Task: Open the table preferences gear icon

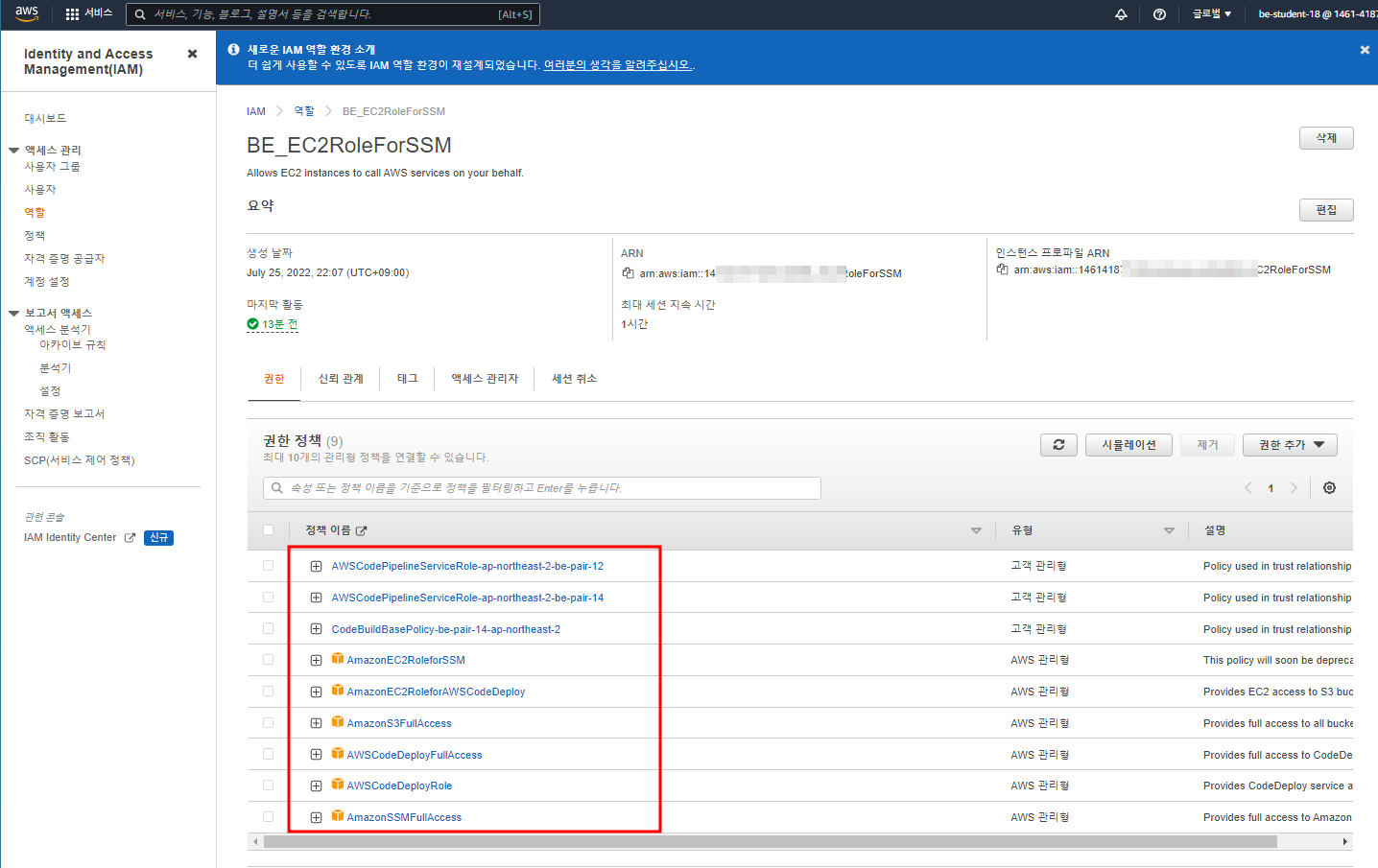Action: point(1329,488)
